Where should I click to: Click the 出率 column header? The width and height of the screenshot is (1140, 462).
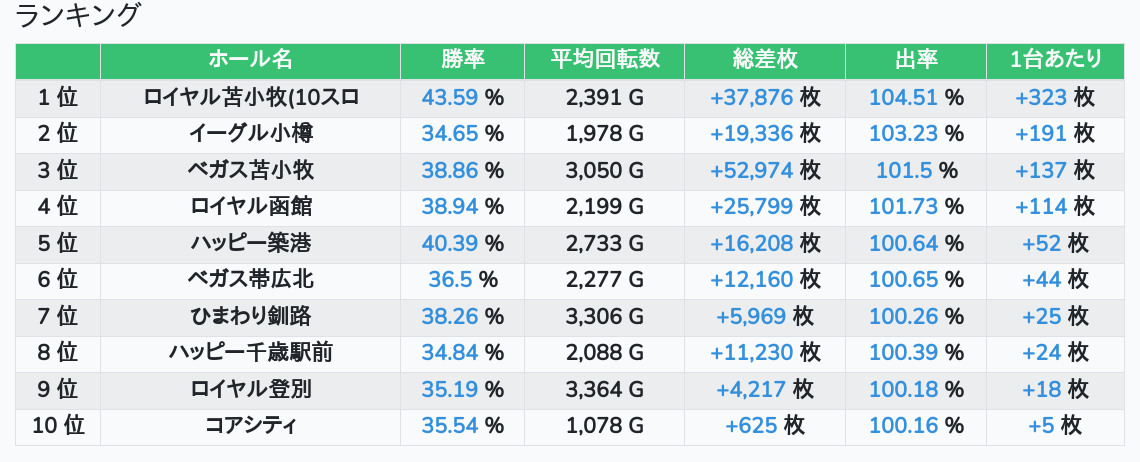point(915,60)
